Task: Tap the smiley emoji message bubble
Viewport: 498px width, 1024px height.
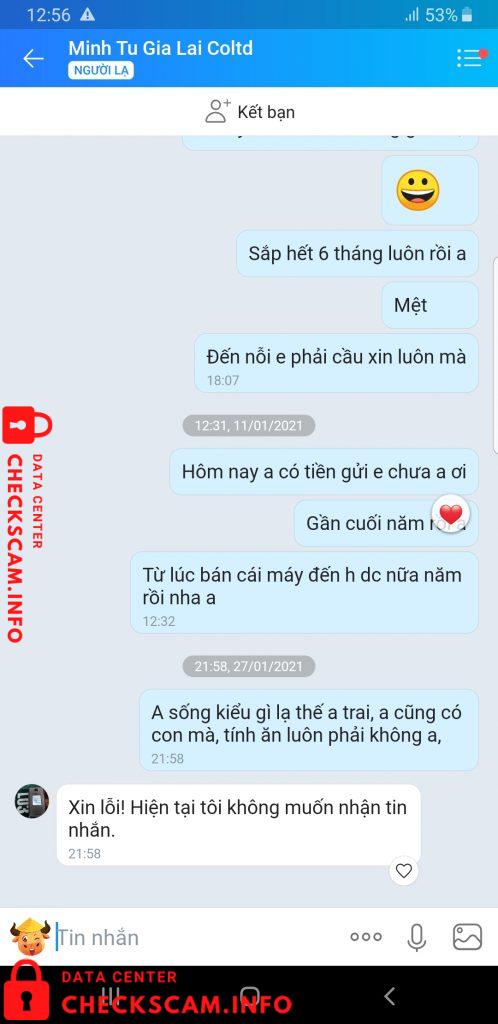Action: tap(429, 190)
